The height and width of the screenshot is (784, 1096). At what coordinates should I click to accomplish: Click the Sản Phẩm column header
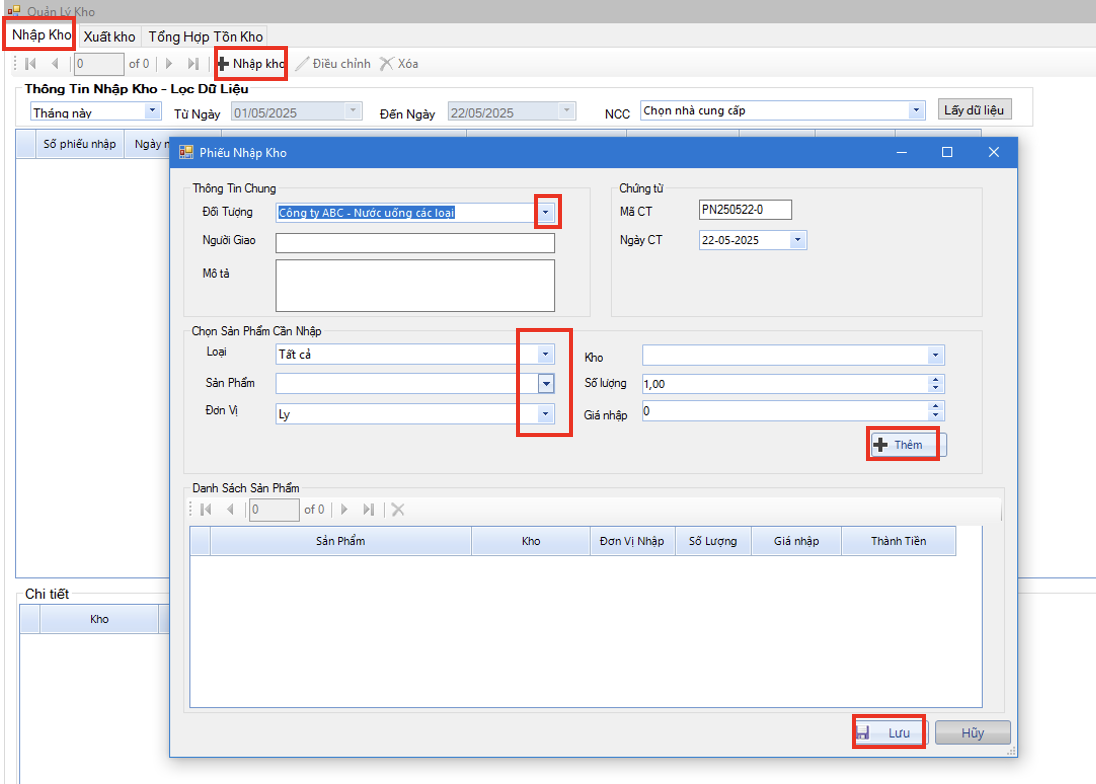coord(340,541)
